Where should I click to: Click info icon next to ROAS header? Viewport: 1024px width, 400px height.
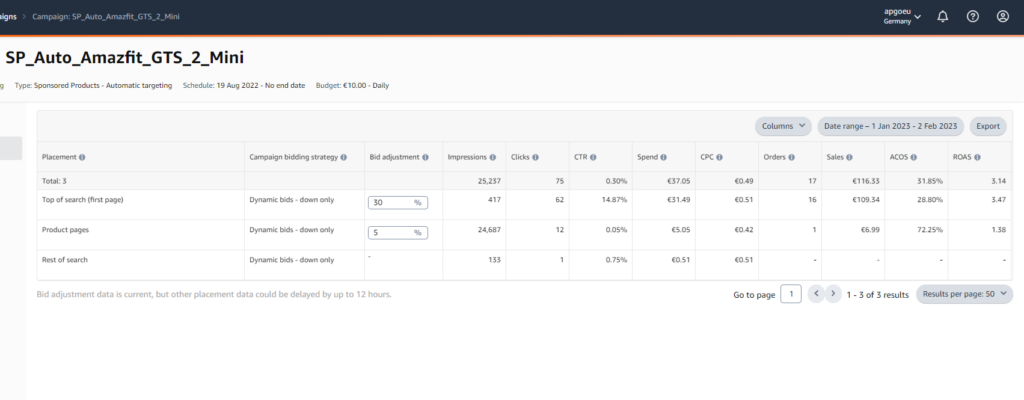pos(977,158)
